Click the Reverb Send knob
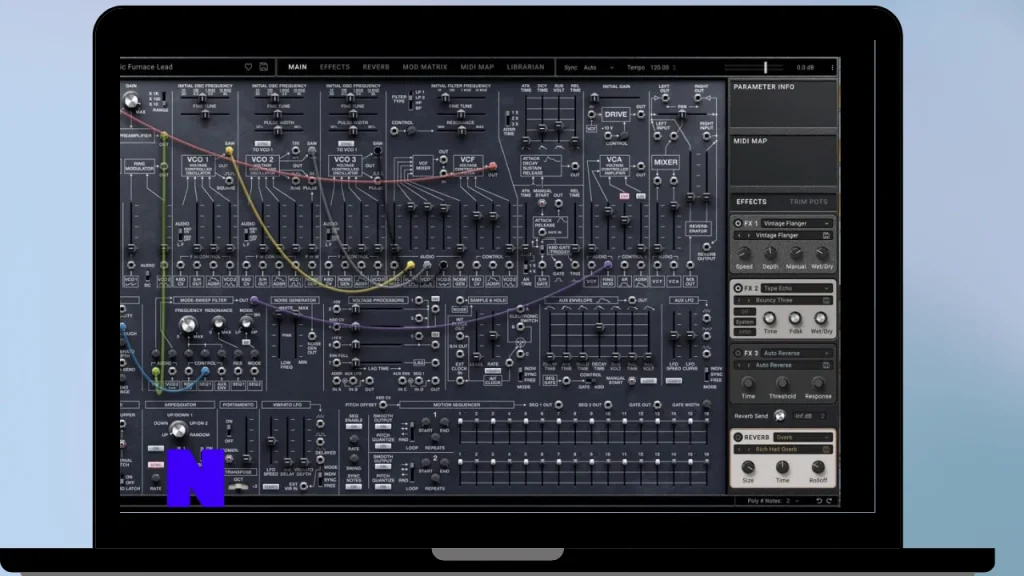Viewport: 1024px width, 576px height. tap(780, 416)
